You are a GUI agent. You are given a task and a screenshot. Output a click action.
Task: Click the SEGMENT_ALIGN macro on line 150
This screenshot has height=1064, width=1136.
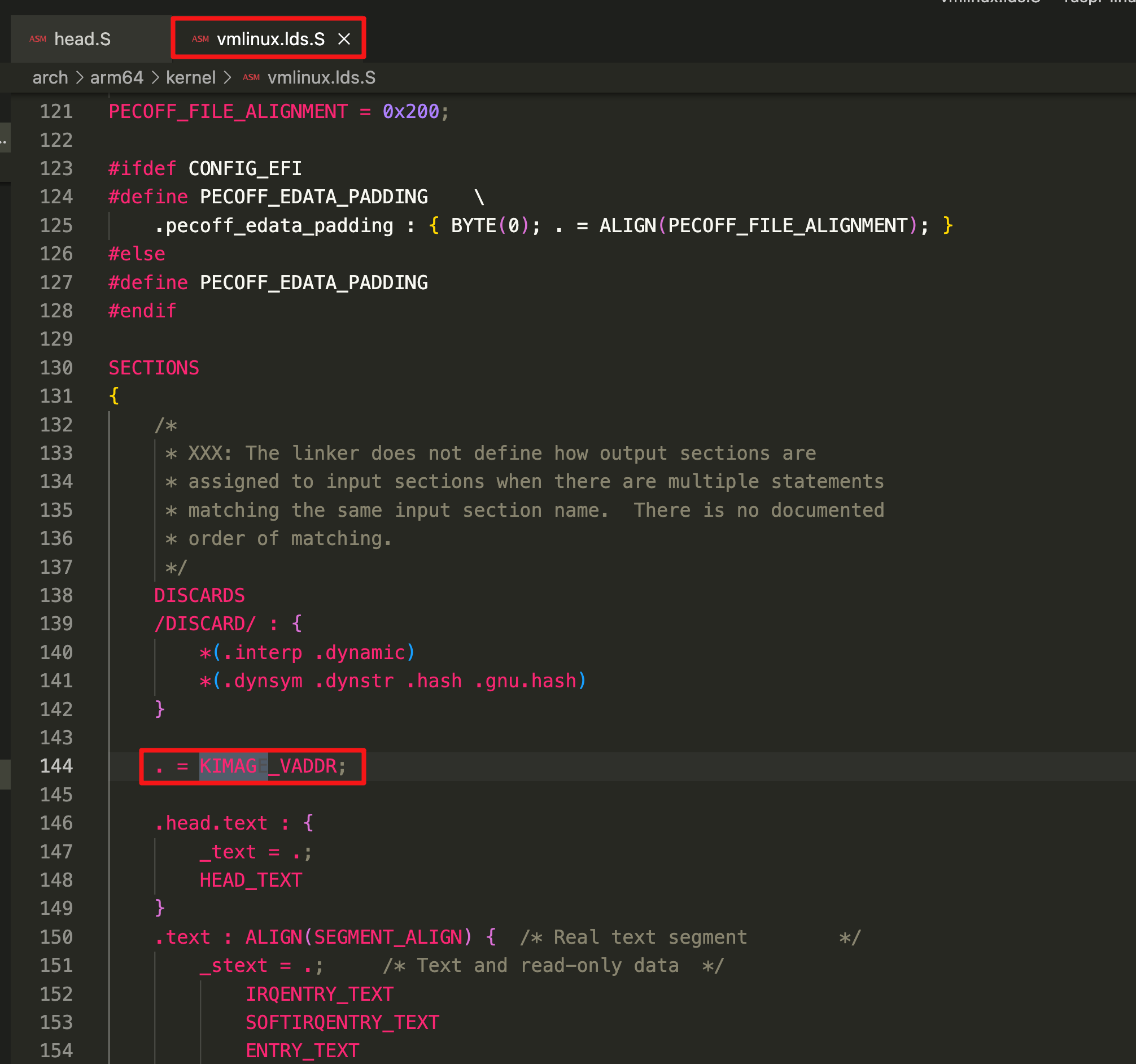[388, 937]
